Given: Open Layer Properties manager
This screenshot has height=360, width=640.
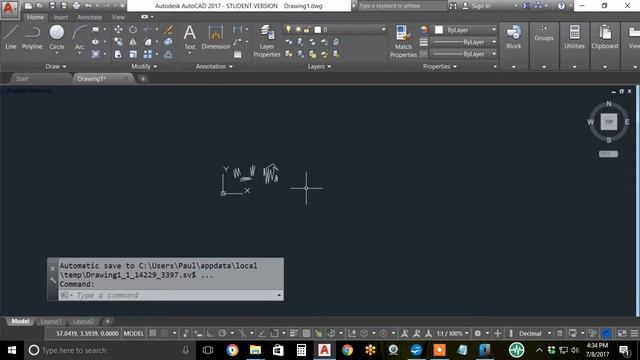Looking at the screenshot, I should pyautogui.click(x=267, y=41).
